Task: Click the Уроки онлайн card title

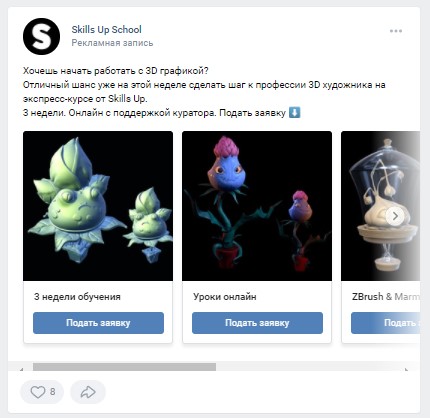Action: pos(225,297)
